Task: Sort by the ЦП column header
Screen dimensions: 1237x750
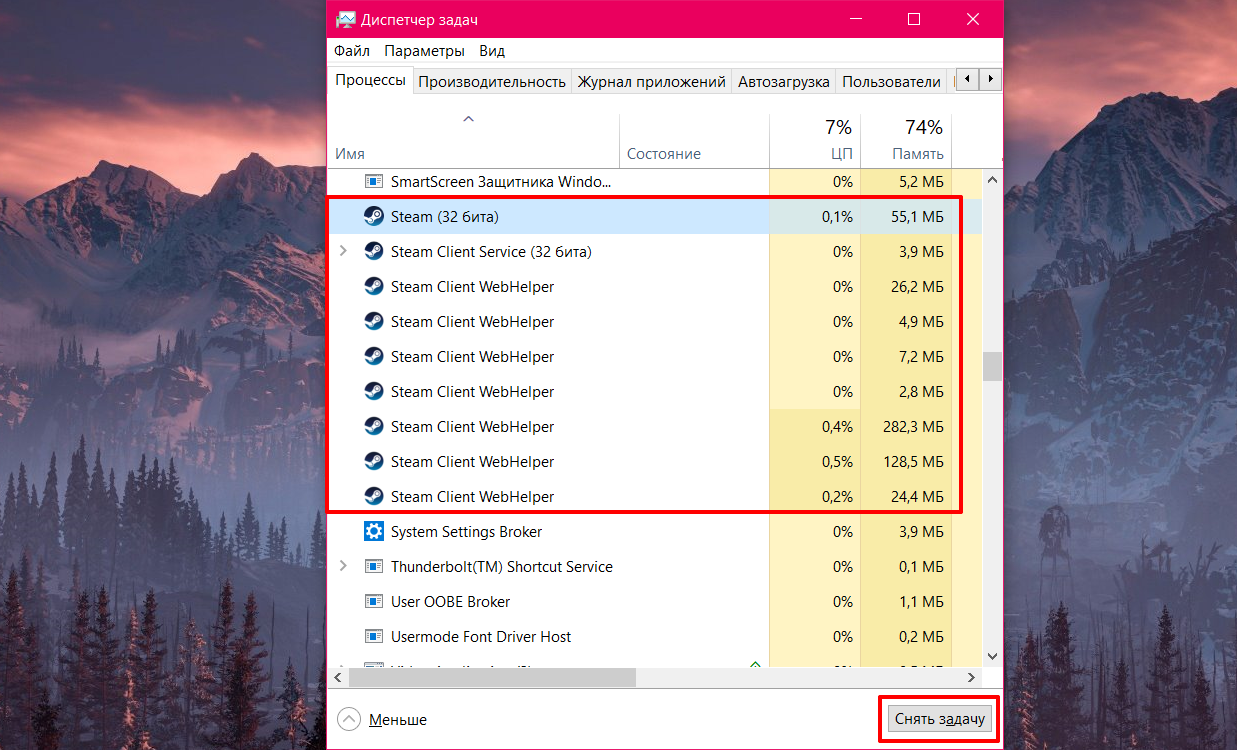Action: [815, 141]
